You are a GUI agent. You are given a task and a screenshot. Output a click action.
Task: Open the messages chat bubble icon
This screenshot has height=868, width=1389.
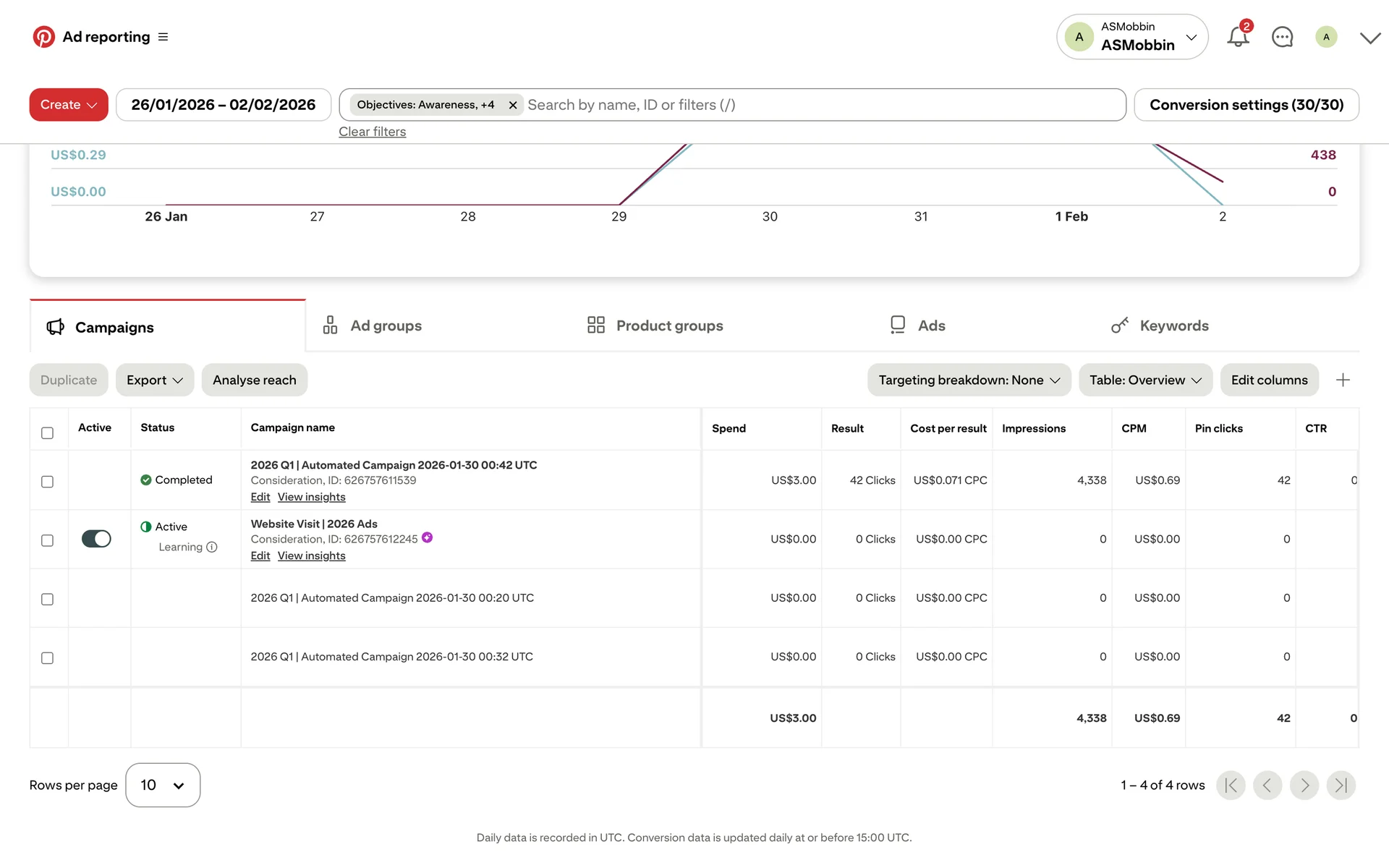[x=1282, y=37]
